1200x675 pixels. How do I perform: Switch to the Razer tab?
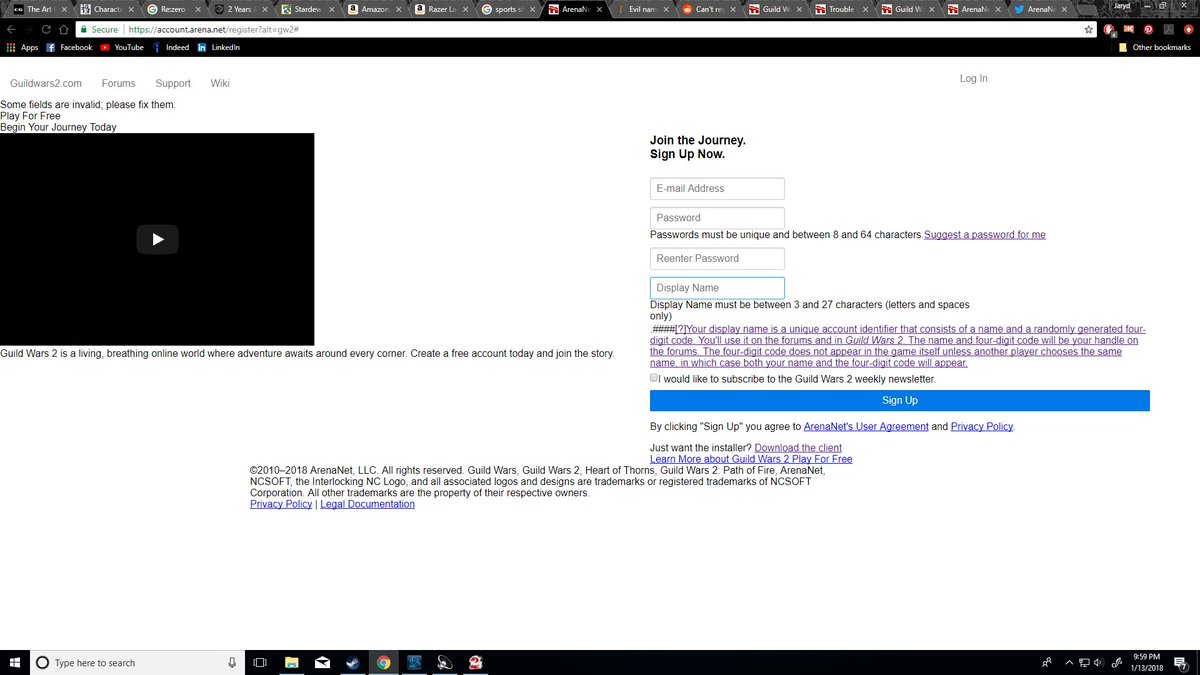click(441, 9)
